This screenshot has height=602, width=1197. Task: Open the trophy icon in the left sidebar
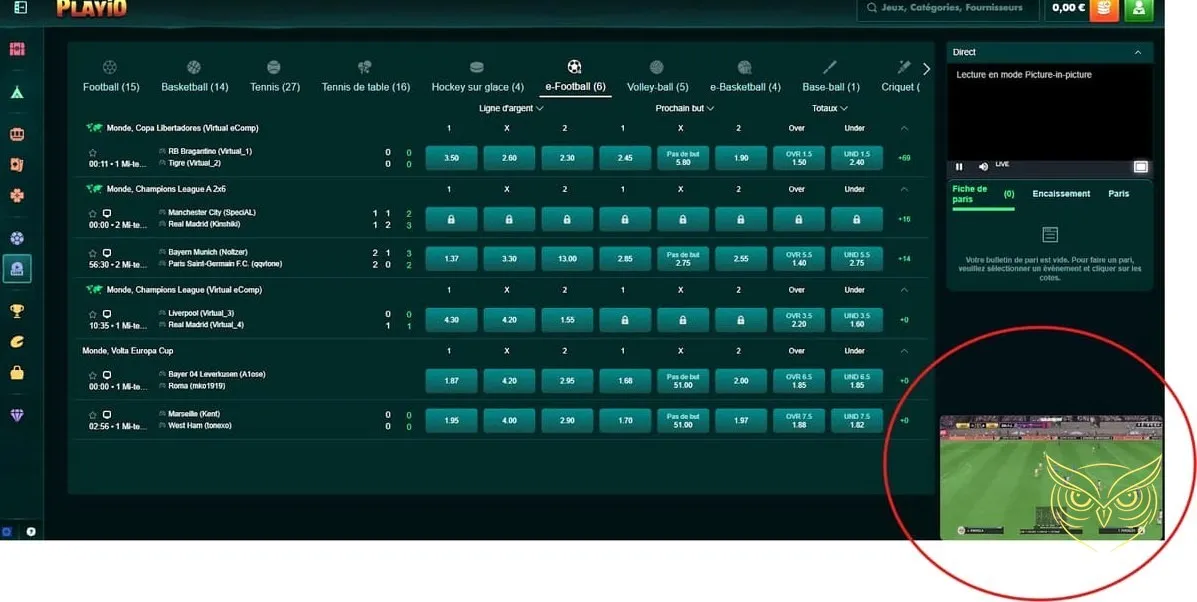pos(17,311)
